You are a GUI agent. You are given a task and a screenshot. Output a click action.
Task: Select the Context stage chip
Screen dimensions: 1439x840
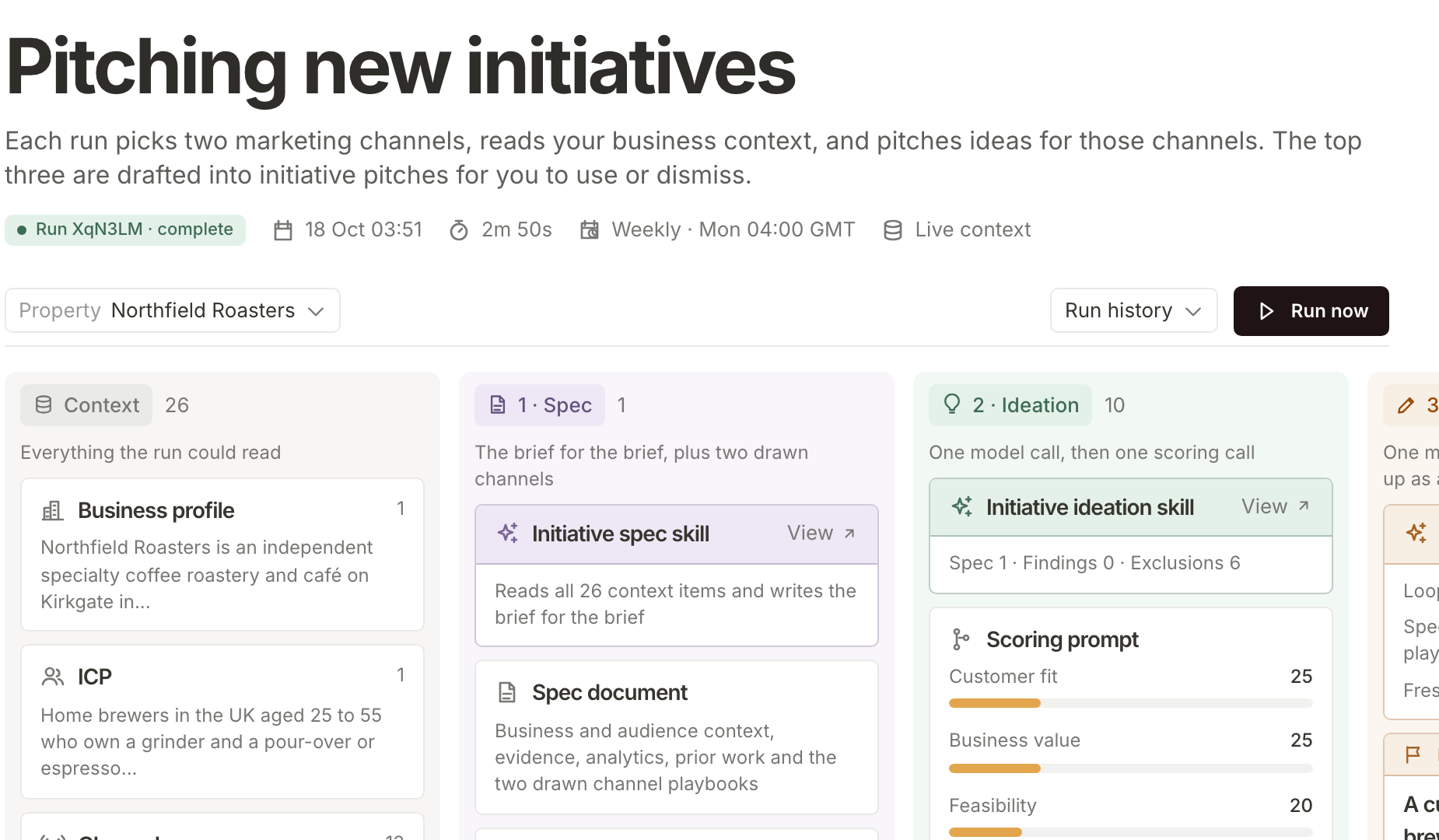86,405
